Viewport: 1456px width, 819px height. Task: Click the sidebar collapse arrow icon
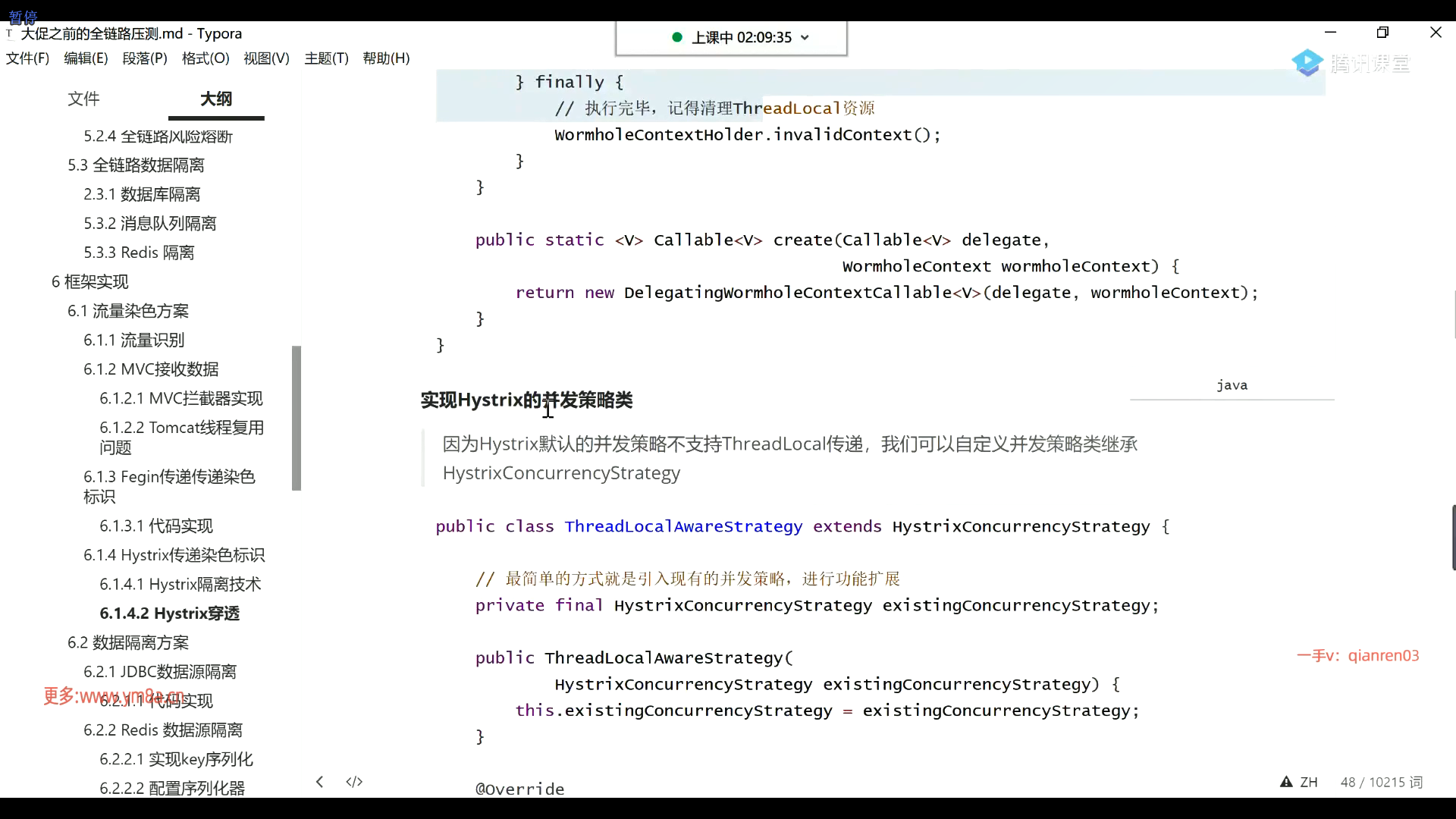pyautogui.click(x=320, y=782)
